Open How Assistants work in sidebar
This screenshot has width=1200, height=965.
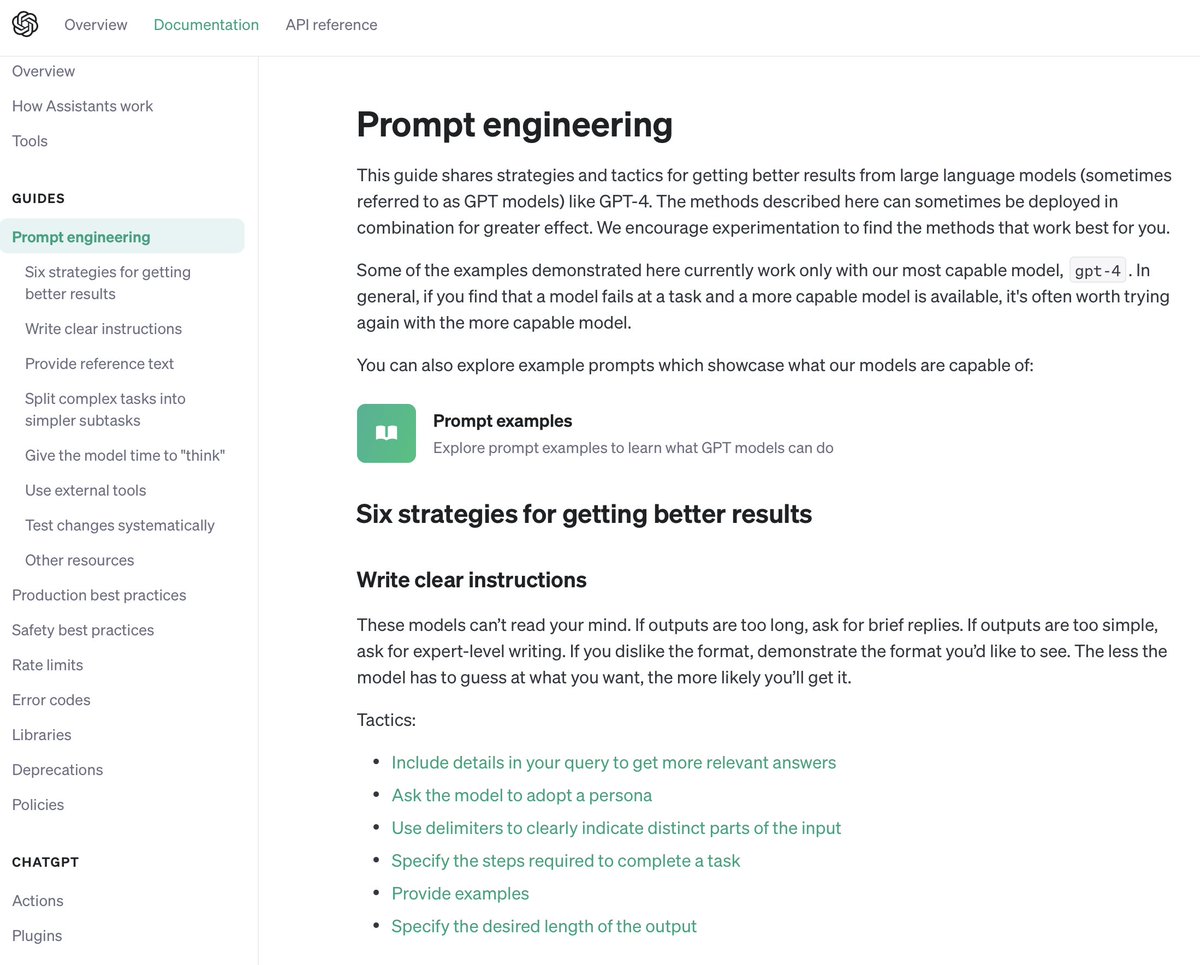(83, 106)
